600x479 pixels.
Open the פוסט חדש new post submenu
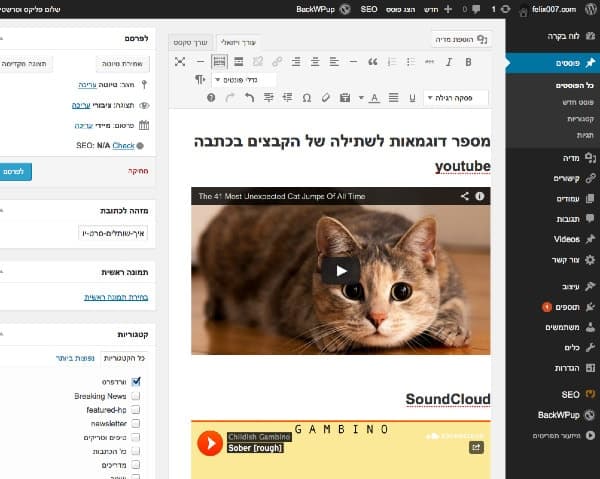tap(578, 102)
